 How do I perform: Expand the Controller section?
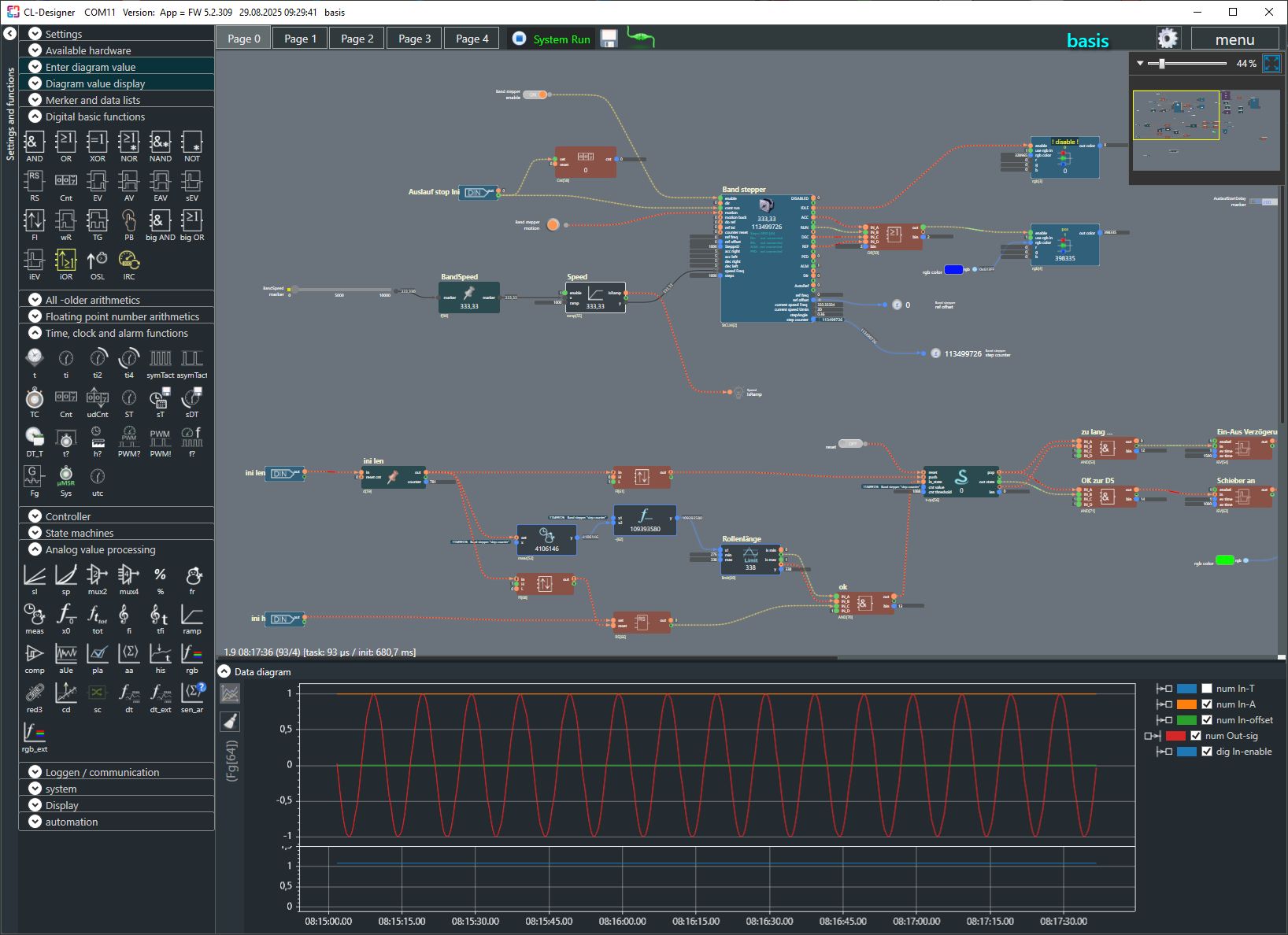click(x=35, y=516)
